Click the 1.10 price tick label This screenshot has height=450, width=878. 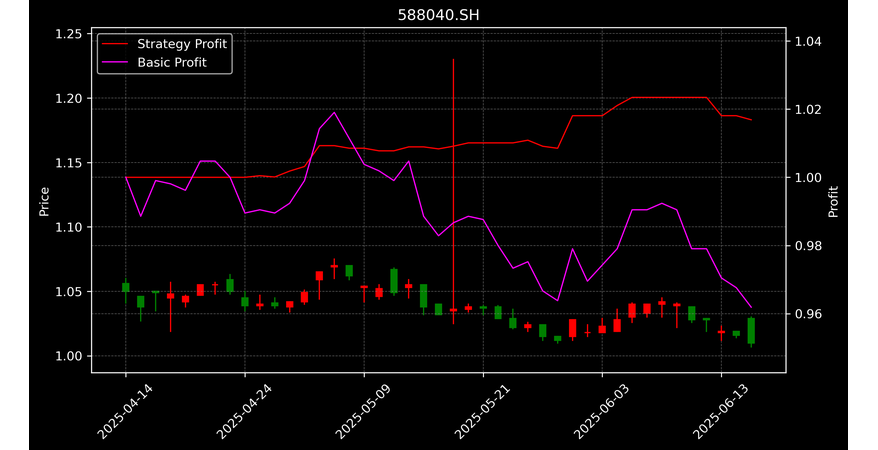69,227
